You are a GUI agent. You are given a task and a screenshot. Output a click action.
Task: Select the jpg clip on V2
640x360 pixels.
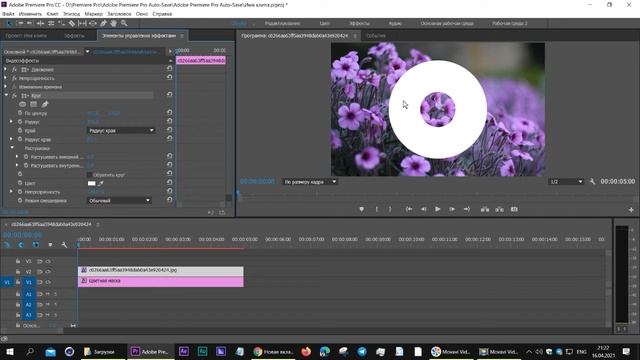click(x=161, y=271)
